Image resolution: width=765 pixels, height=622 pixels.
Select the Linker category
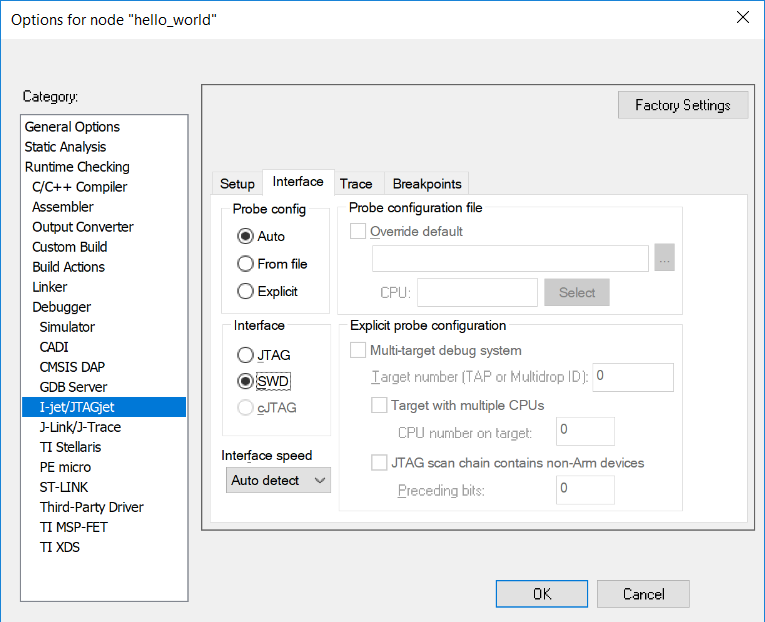pyautogui.click(x=50, y=287)
